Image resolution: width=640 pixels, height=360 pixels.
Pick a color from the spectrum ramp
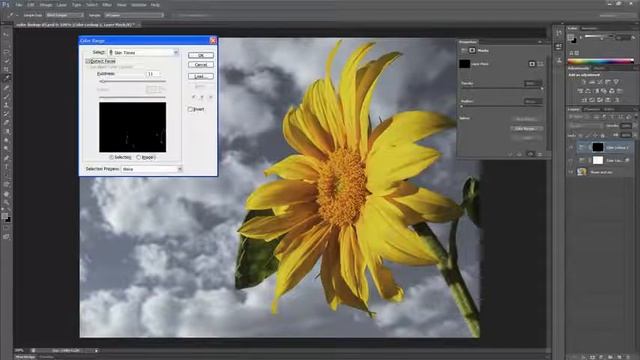pos(600,61)
